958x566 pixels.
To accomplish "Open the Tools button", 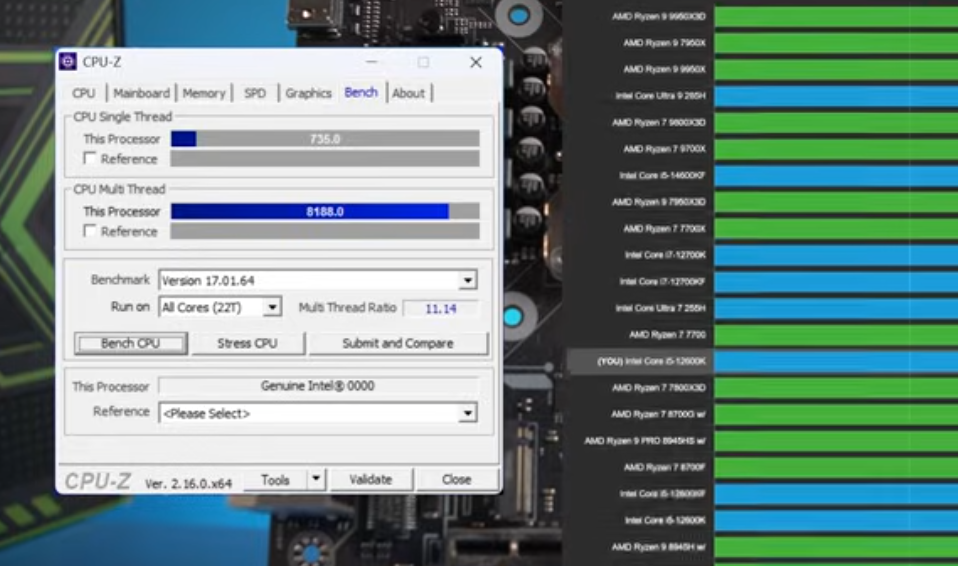I will (275, 480).
